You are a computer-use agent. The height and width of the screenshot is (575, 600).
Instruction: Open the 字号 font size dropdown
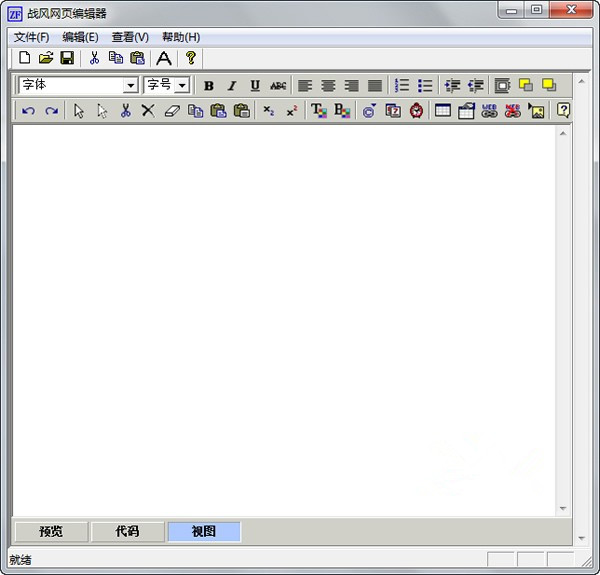click(182, 86)
